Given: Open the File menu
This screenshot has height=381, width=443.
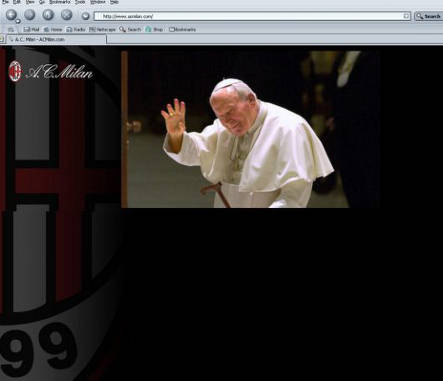Looking at the screenshot, I should pos(5,2).
